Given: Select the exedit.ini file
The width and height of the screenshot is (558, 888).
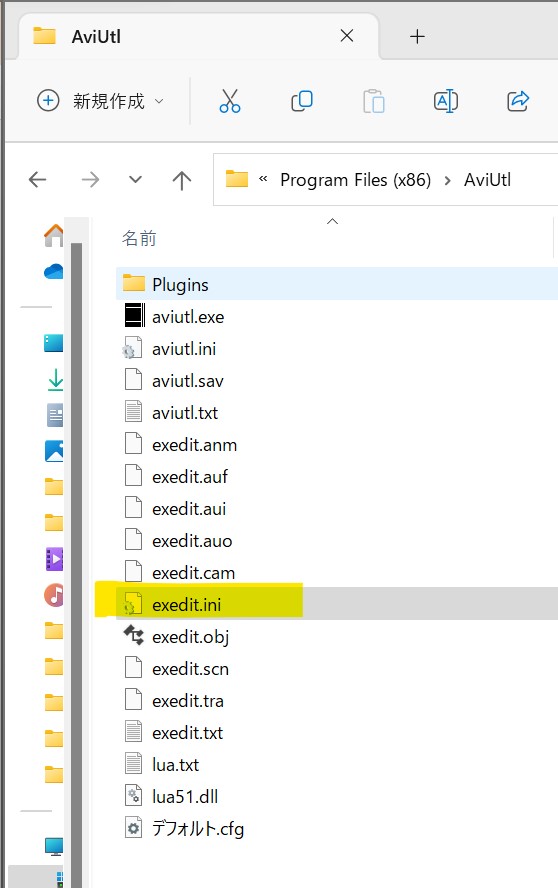Looking at the screenshot, I should coord(337,604).
